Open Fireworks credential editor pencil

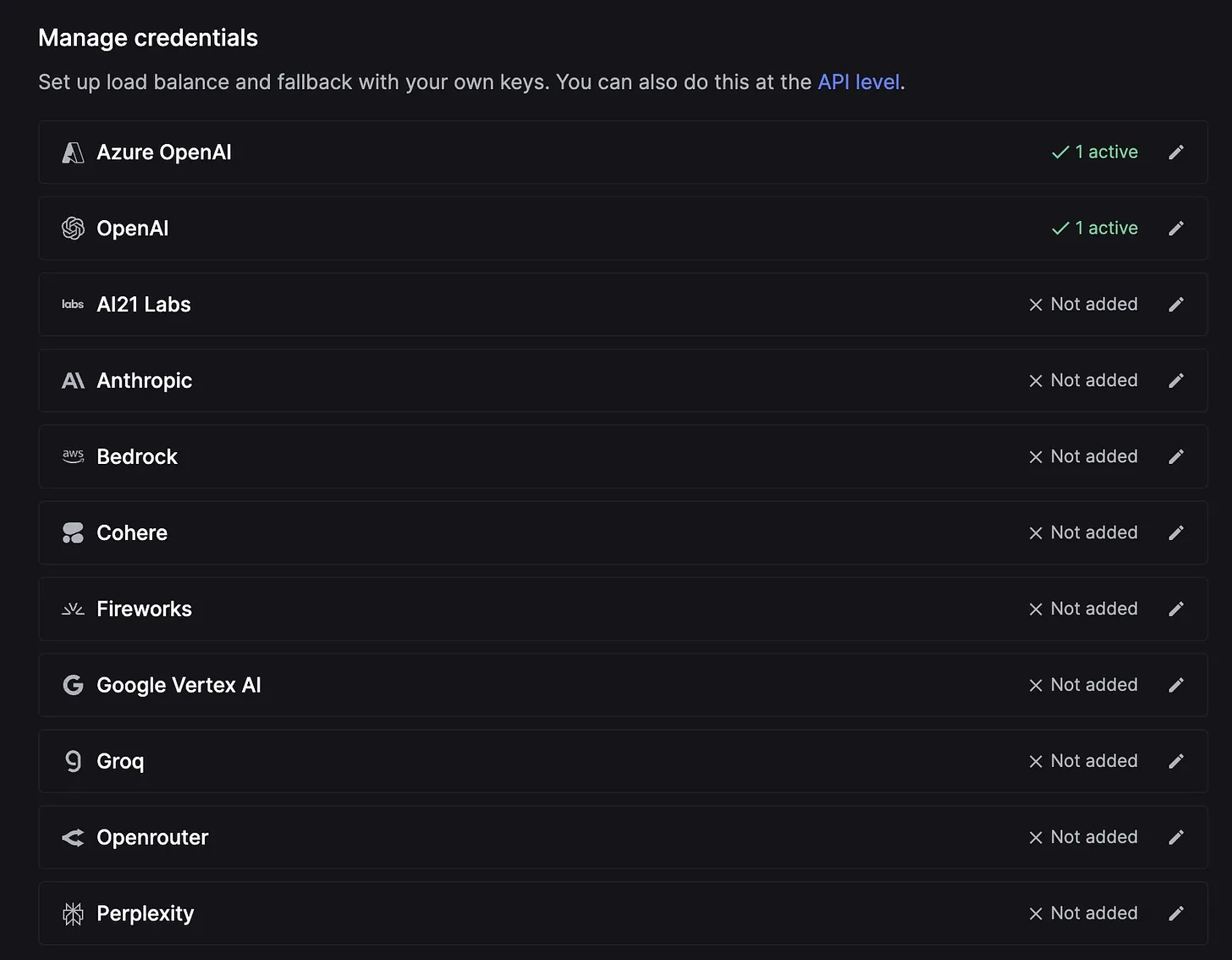(1175, 610)
